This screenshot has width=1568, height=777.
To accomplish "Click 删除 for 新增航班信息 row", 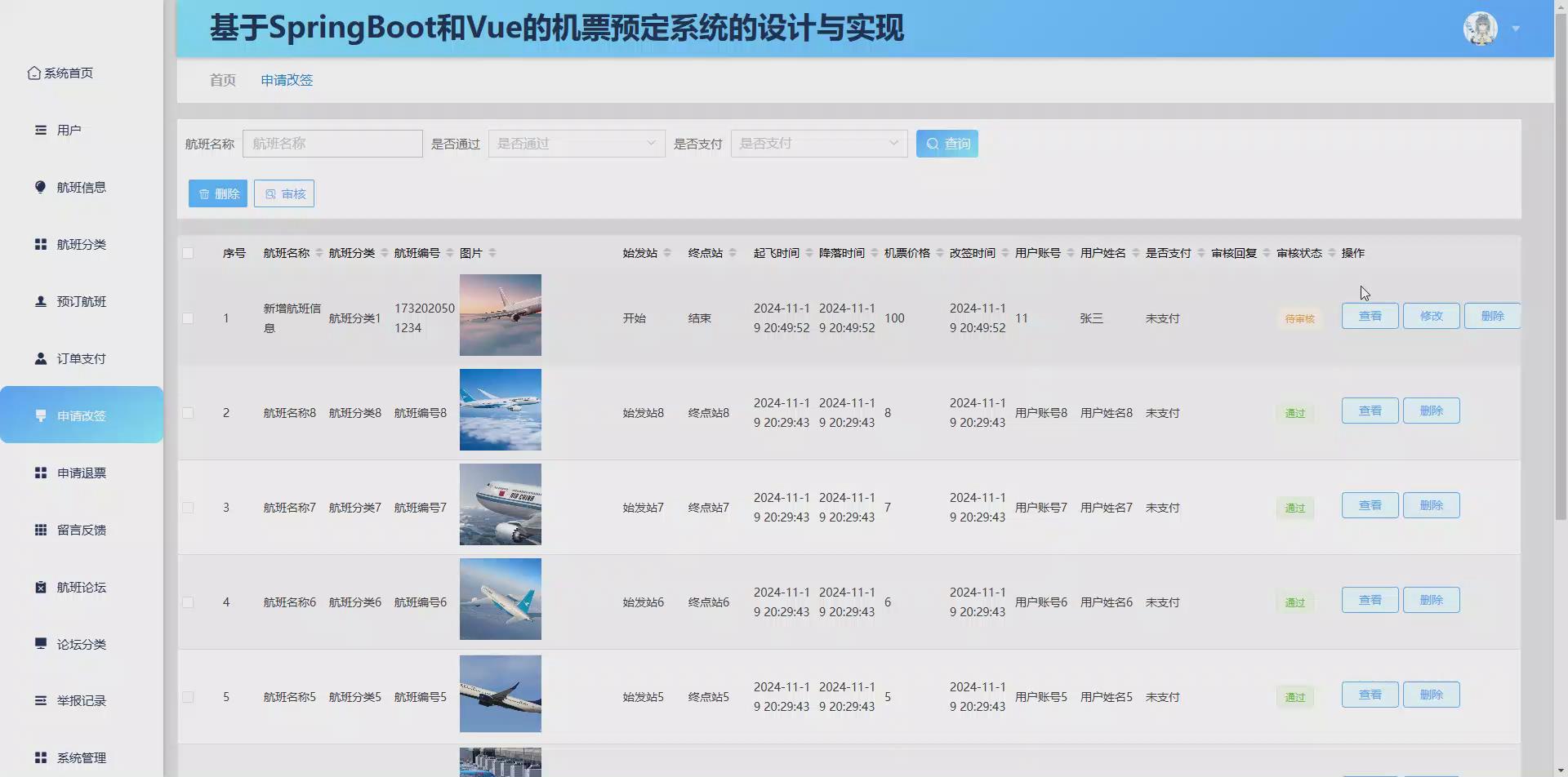I will (1492, 316).
